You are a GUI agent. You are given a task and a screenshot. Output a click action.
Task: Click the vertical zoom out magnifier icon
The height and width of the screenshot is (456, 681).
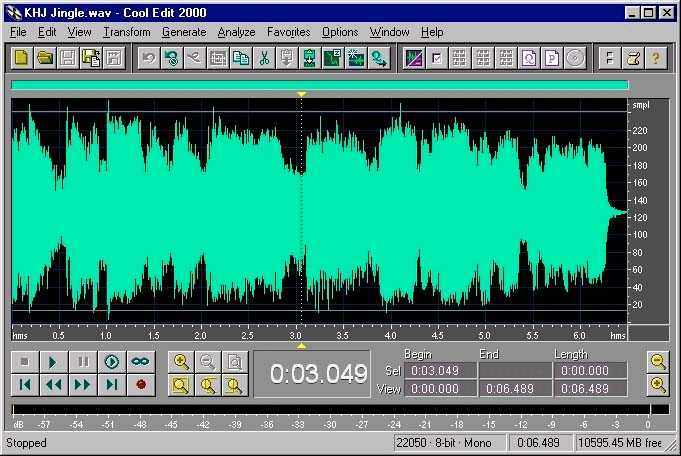click(x=657, y=362)
